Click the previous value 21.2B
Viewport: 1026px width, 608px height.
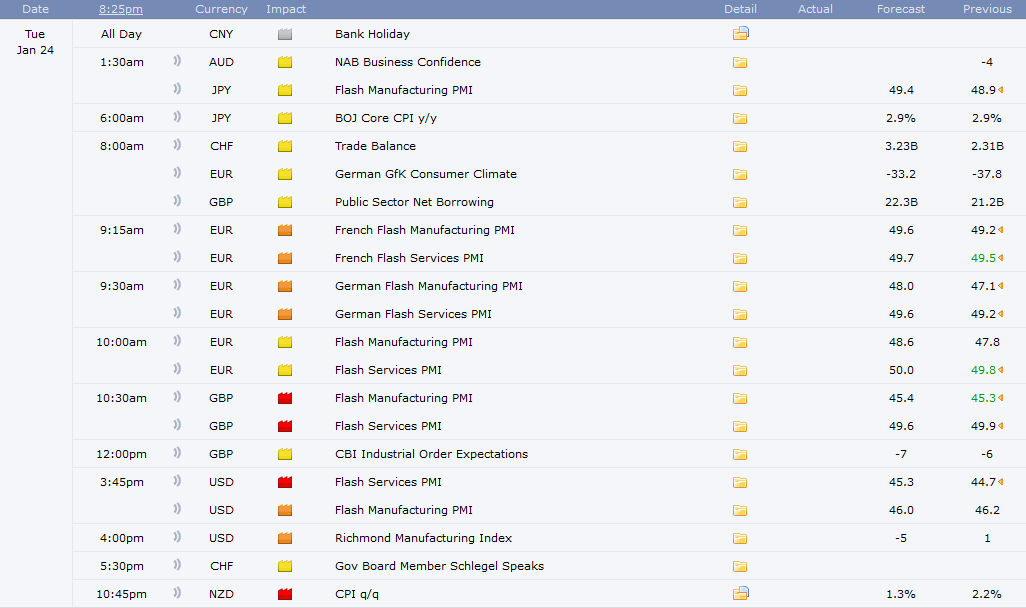coord(987,202)
